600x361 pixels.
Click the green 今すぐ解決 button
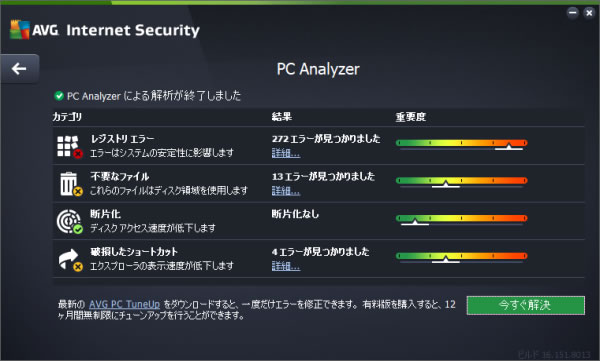tap(525, 305)
